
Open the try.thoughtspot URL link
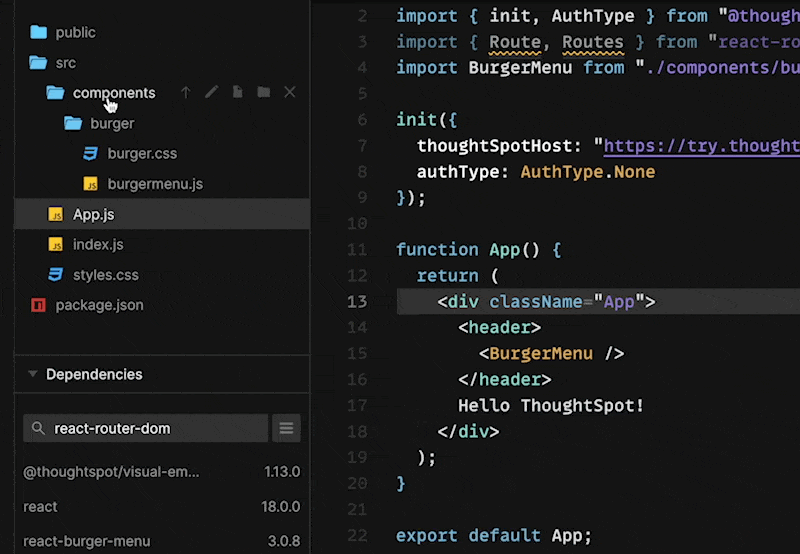[x=702, y=146]
